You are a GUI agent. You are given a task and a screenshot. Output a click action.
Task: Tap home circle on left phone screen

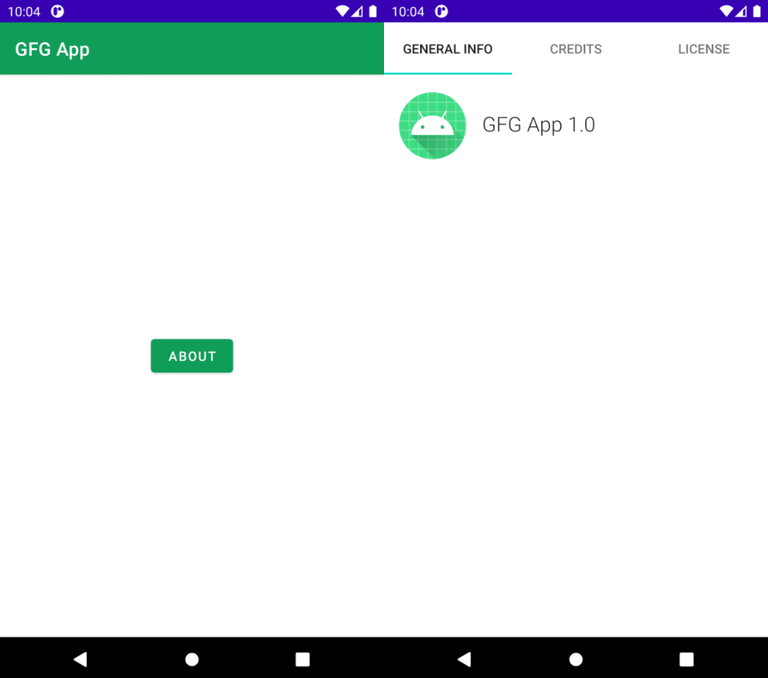point(192,659)
